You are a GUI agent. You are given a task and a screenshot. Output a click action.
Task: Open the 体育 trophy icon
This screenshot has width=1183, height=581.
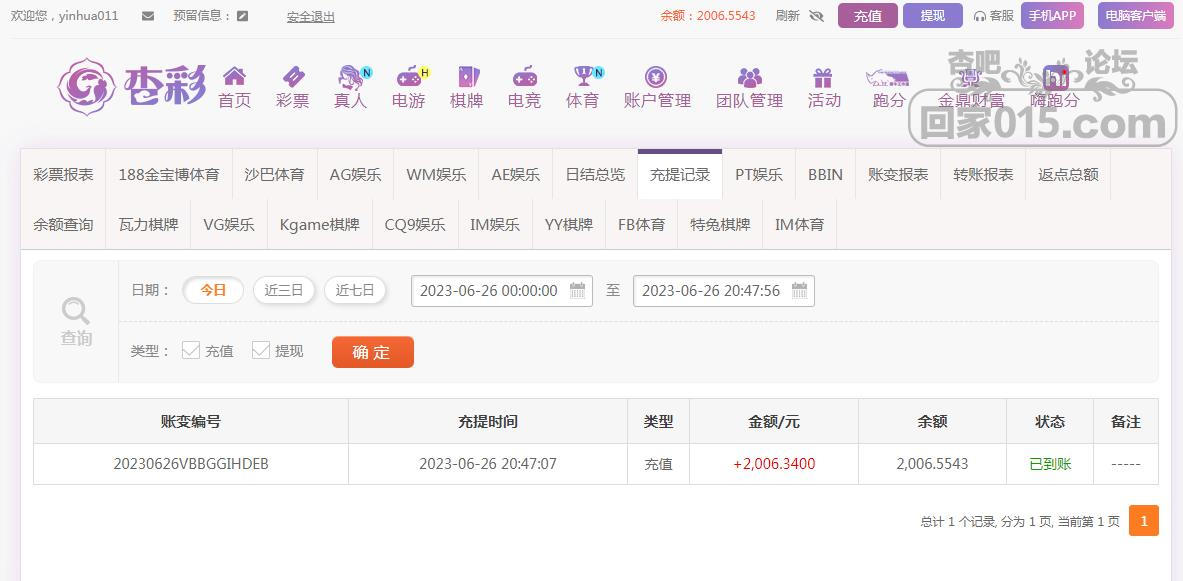tap(582, 75)
